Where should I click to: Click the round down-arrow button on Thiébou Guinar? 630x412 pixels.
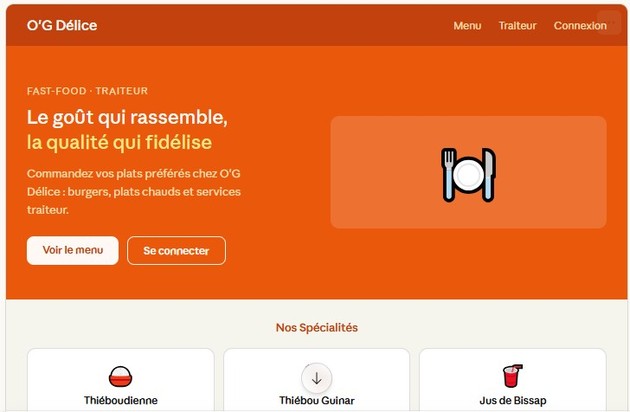click(x=317, y=378)
